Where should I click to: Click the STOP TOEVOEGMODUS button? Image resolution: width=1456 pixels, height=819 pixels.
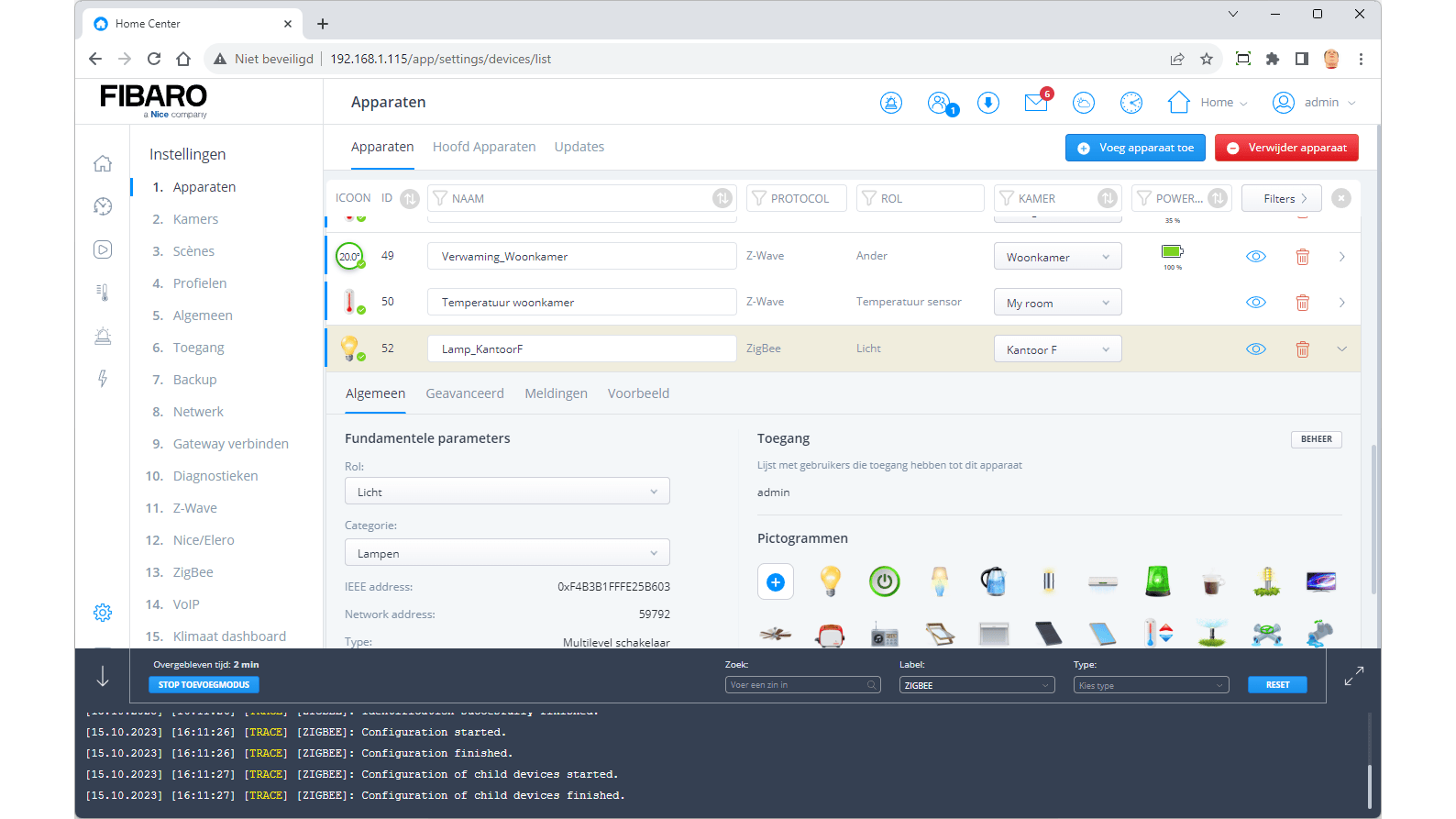204,685
